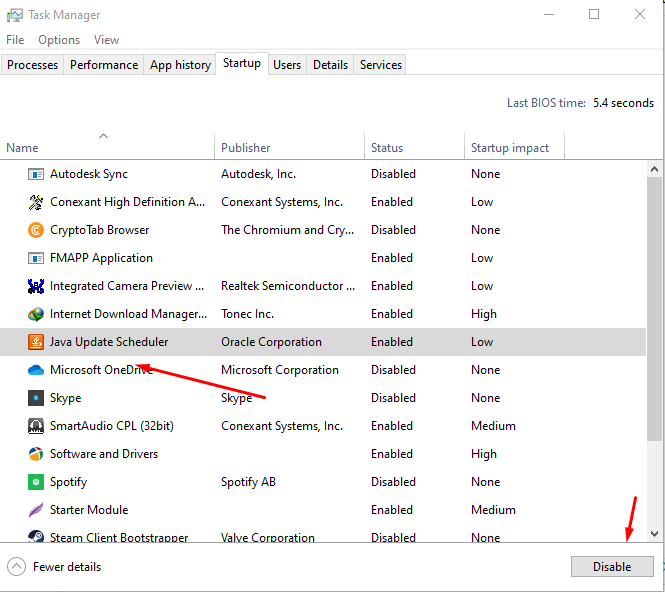665x592 pixels.
Task: Maximize the Task Manager window
Action: 594,14
